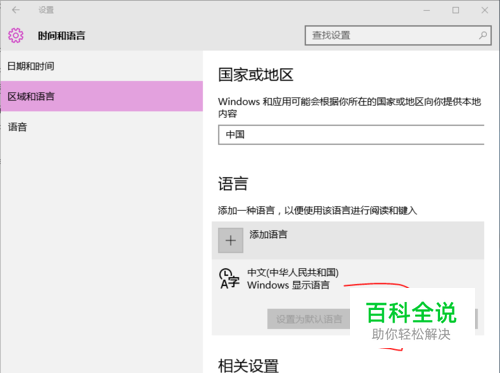Open the 日期和时间 section
The width and height of the screenshot is (500, 373).
tap(102, 66)
